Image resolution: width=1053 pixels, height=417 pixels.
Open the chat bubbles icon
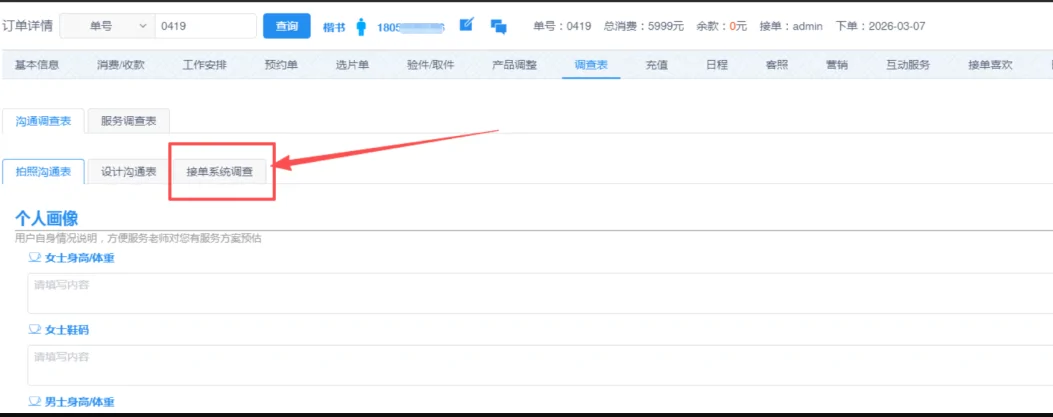498,27
